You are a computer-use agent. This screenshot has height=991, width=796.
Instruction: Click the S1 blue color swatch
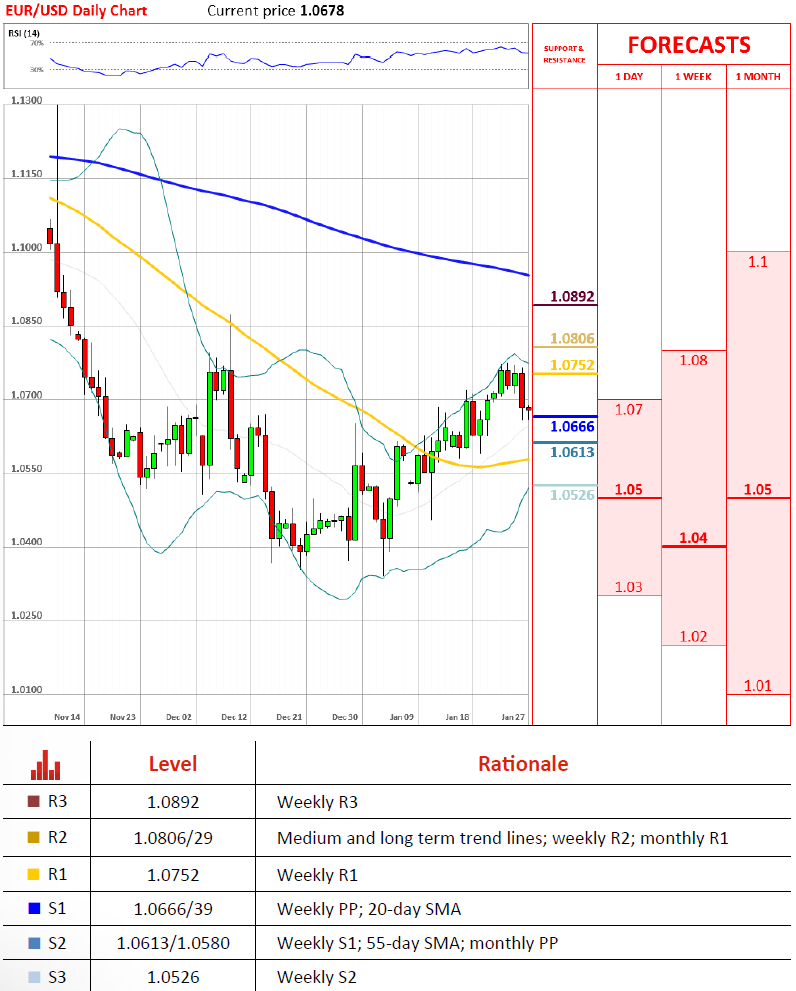click(34, 908)
